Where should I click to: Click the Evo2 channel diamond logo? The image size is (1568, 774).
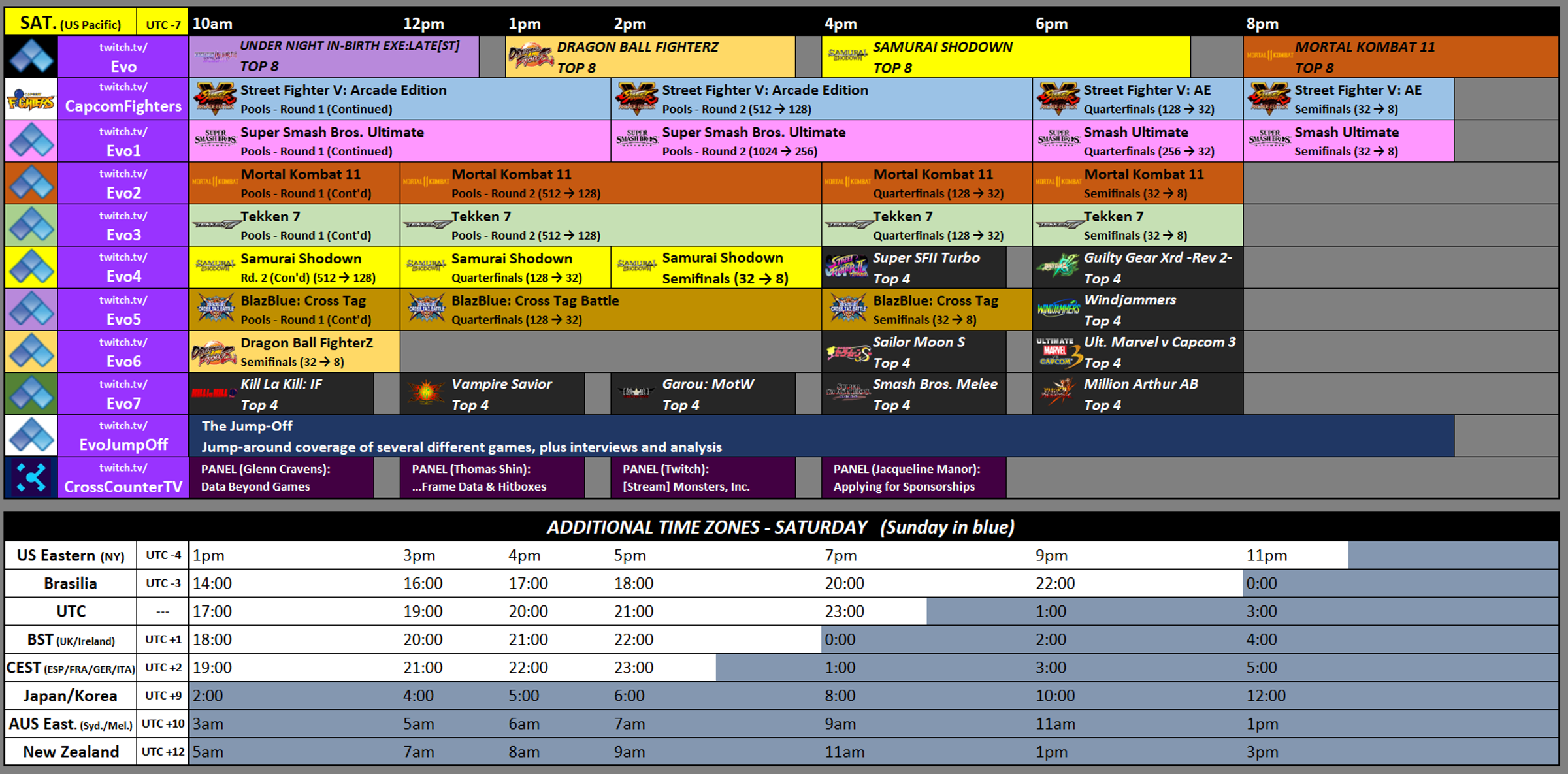coord(31,183)
